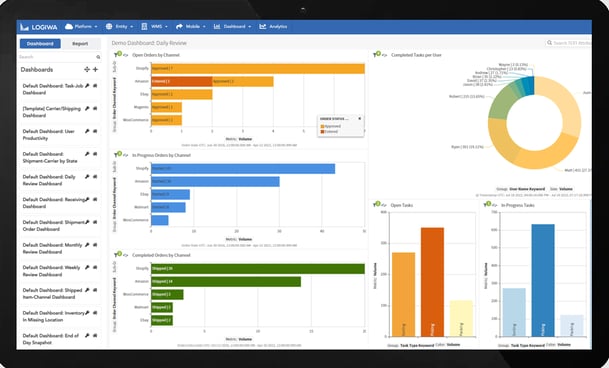Open the Carrier/Shipping Dashboard template

pyautogui.click(x=51, y=112)
